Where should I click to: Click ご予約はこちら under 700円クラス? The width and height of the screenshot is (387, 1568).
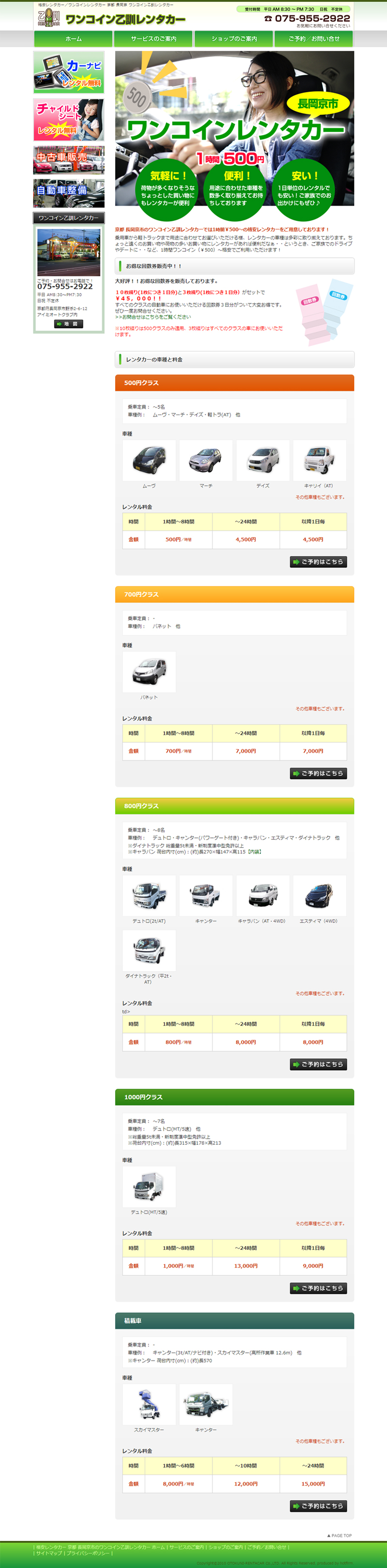pos(318,773)
